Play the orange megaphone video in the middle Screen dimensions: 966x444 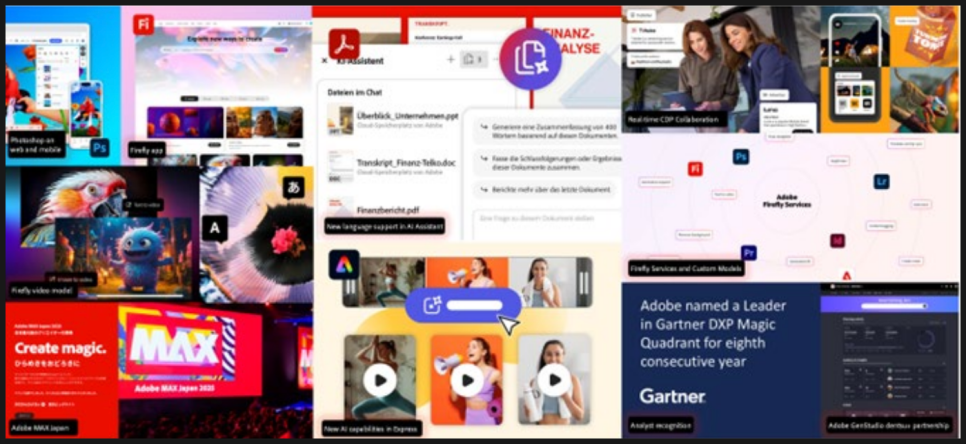(467, 379)
